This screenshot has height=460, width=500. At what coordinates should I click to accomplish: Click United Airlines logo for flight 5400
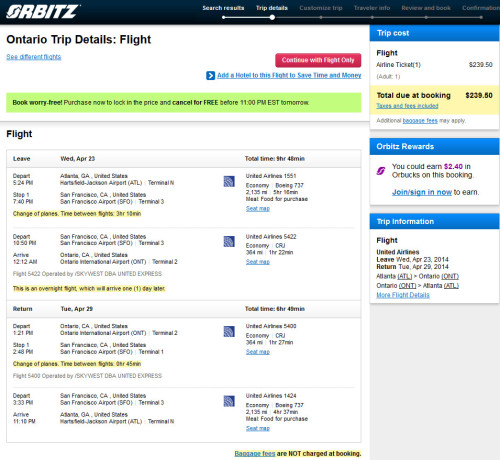229,331
